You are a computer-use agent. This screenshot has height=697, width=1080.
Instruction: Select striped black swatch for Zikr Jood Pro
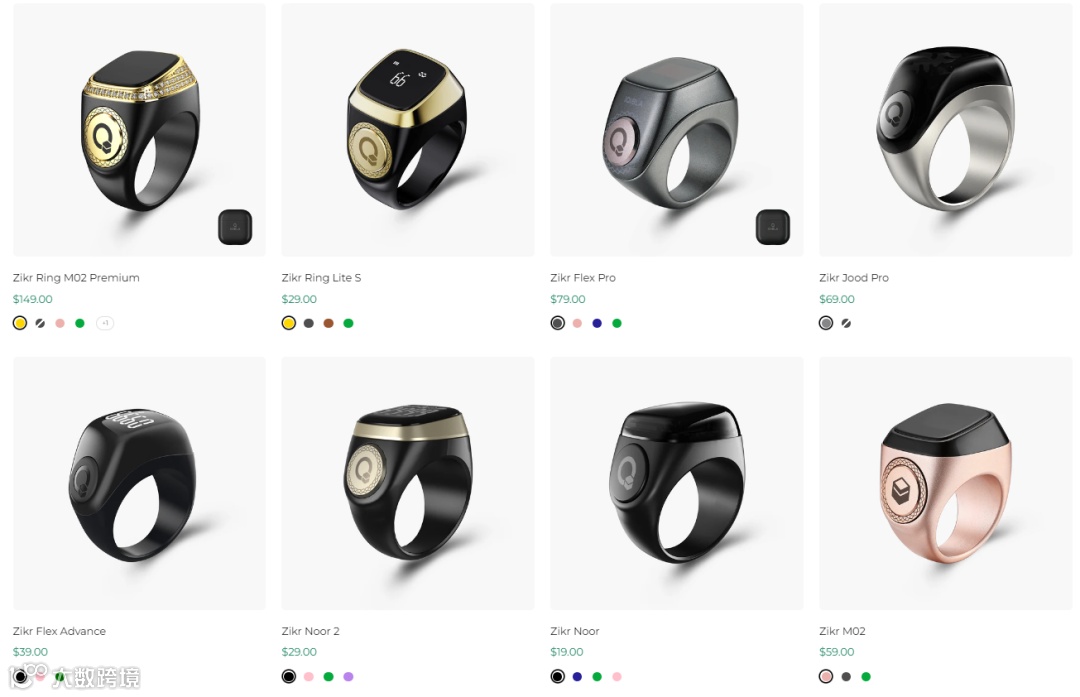[846, 323]
